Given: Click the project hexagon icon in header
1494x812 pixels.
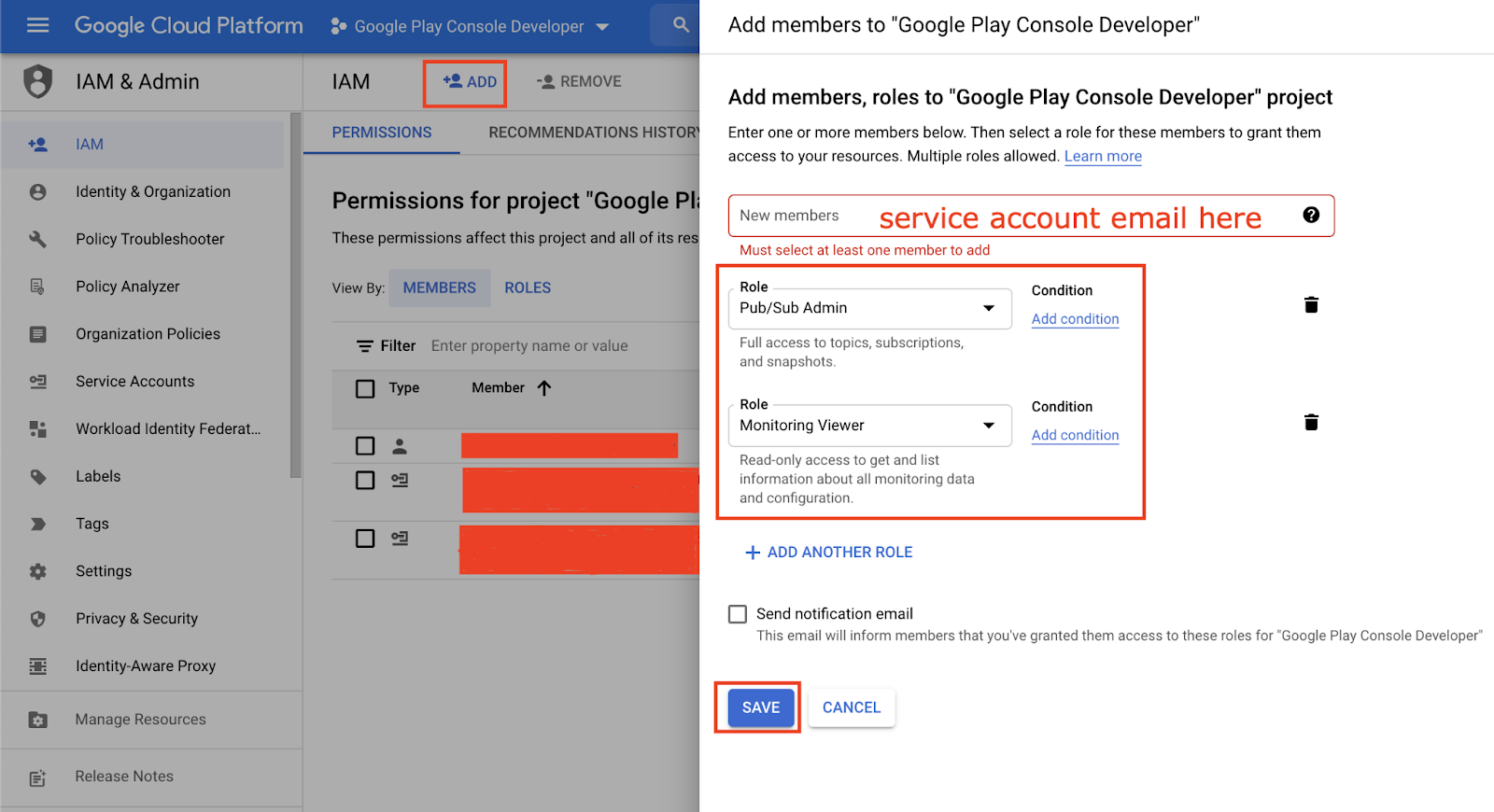Looking at the screenshot, I should [x=339, y=26].
